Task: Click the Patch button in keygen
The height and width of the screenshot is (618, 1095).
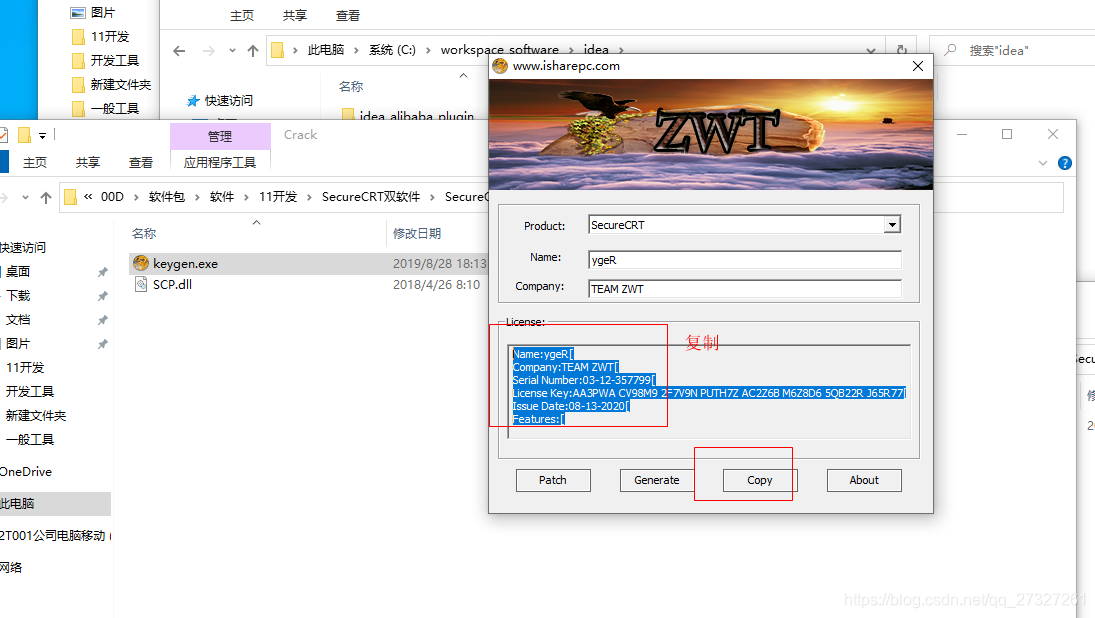Action: (x=553, y=480)
